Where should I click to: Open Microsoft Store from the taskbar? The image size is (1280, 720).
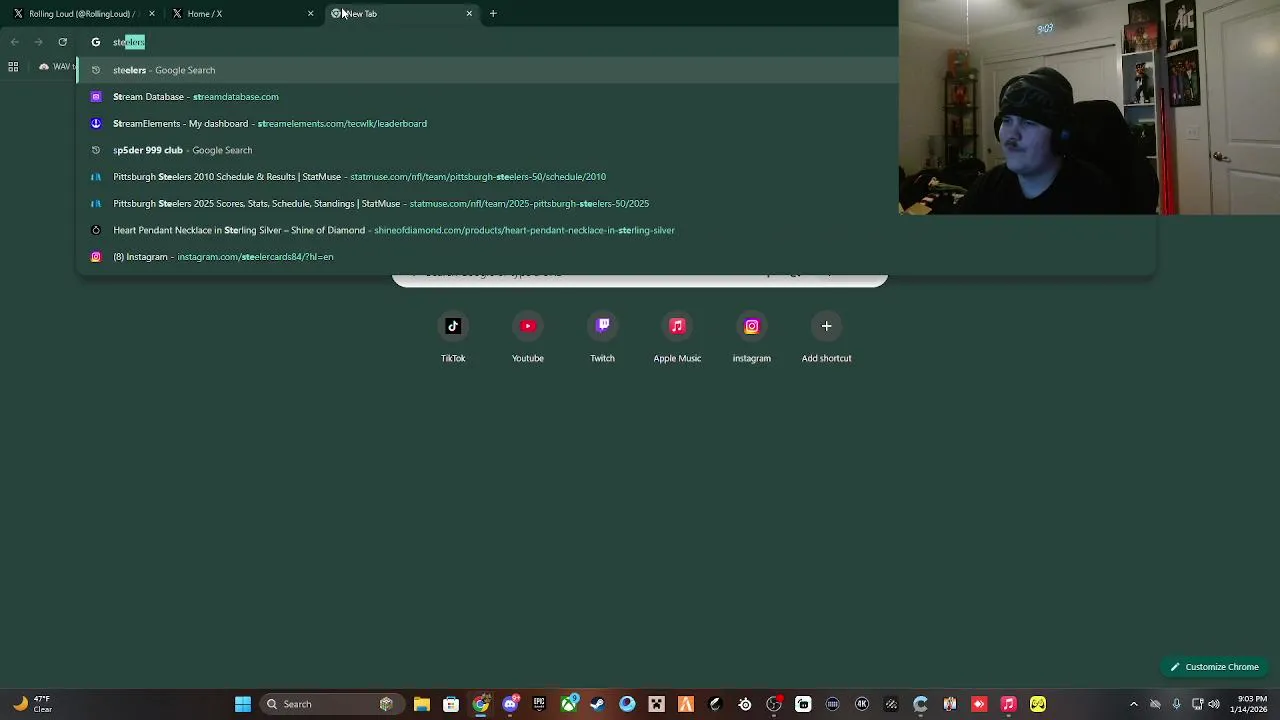pos(451,704)
